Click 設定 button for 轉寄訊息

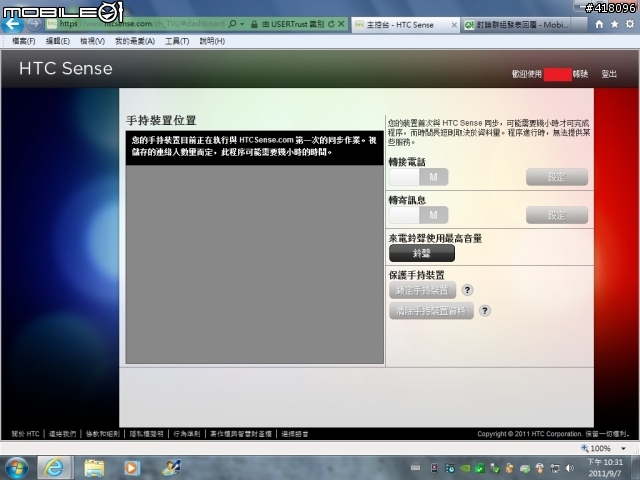pos(557,215)
